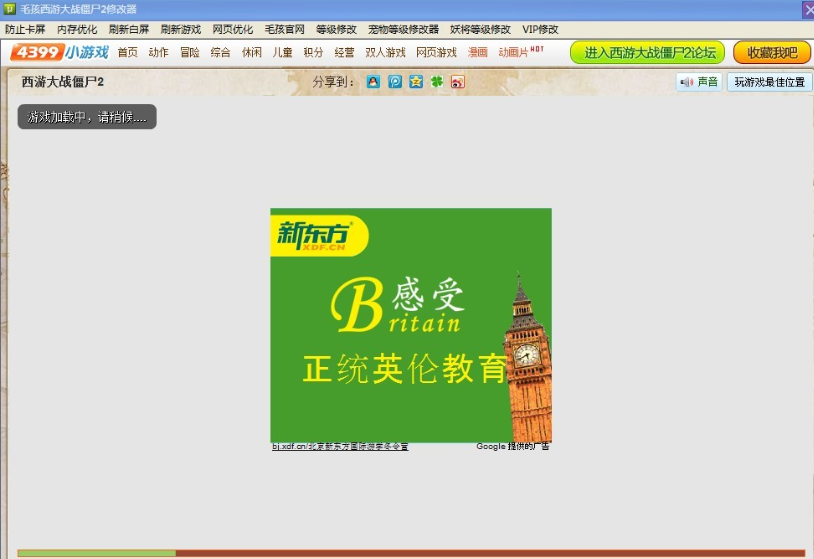Screen dimensions: 814x559
Task: Share to Tencent Pengyou icon
Action: [x=395, y=81]
